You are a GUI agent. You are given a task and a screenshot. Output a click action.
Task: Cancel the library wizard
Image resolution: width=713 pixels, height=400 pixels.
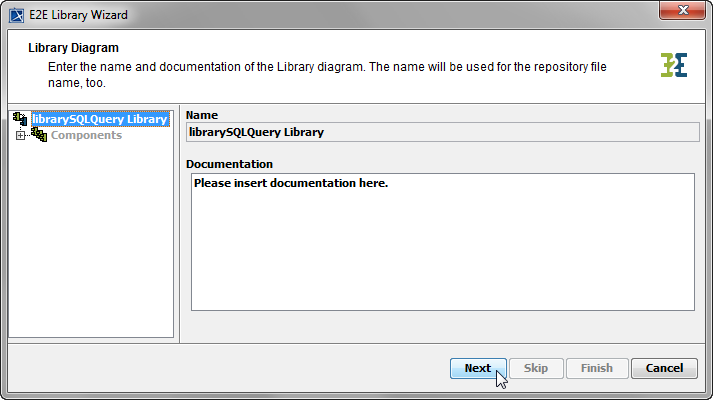tap(664, 368)
